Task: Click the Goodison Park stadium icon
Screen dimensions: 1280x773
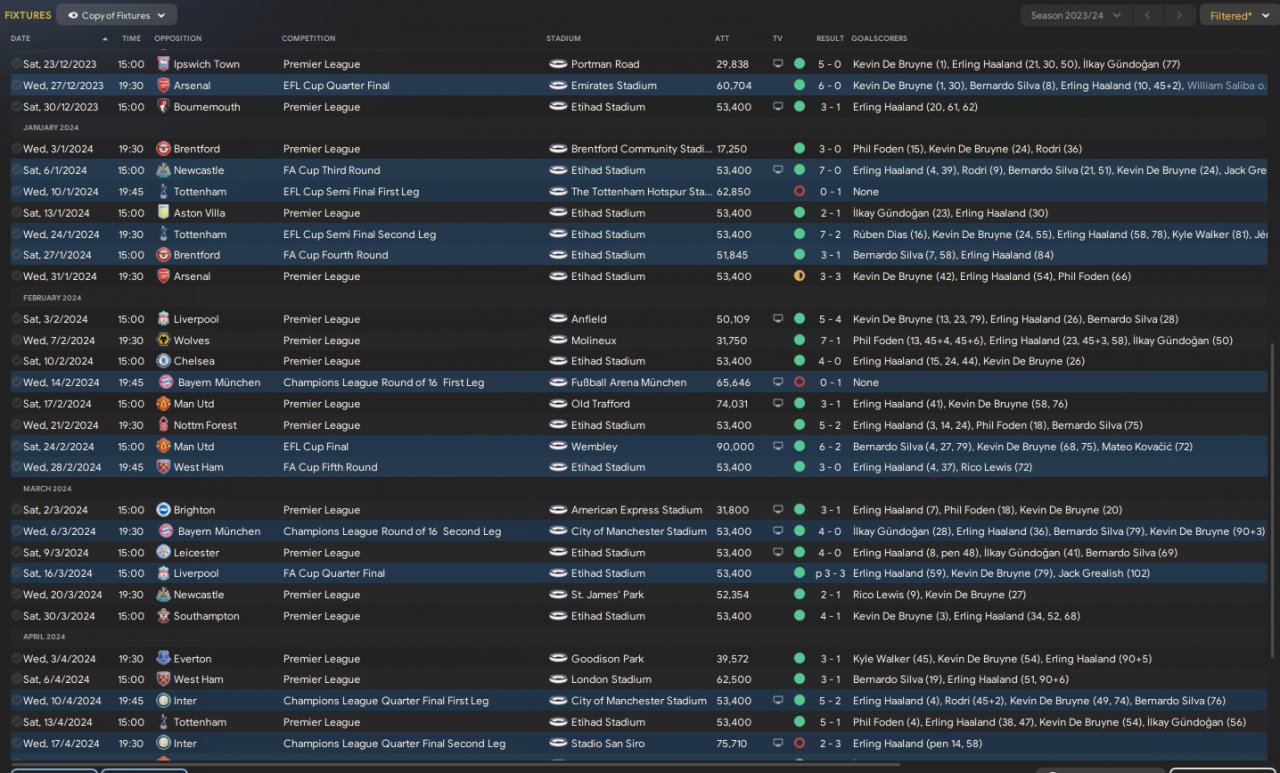Action: [x=558, y=659]
